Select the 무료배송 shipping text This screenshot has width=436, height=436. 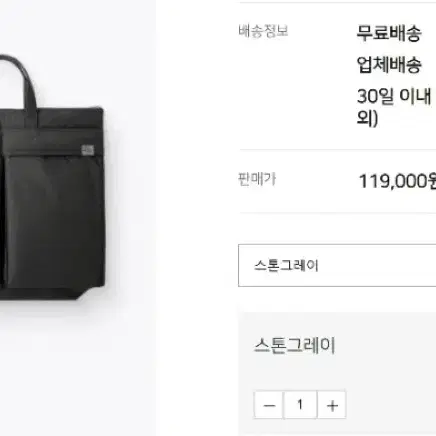[x=389, y=33]
